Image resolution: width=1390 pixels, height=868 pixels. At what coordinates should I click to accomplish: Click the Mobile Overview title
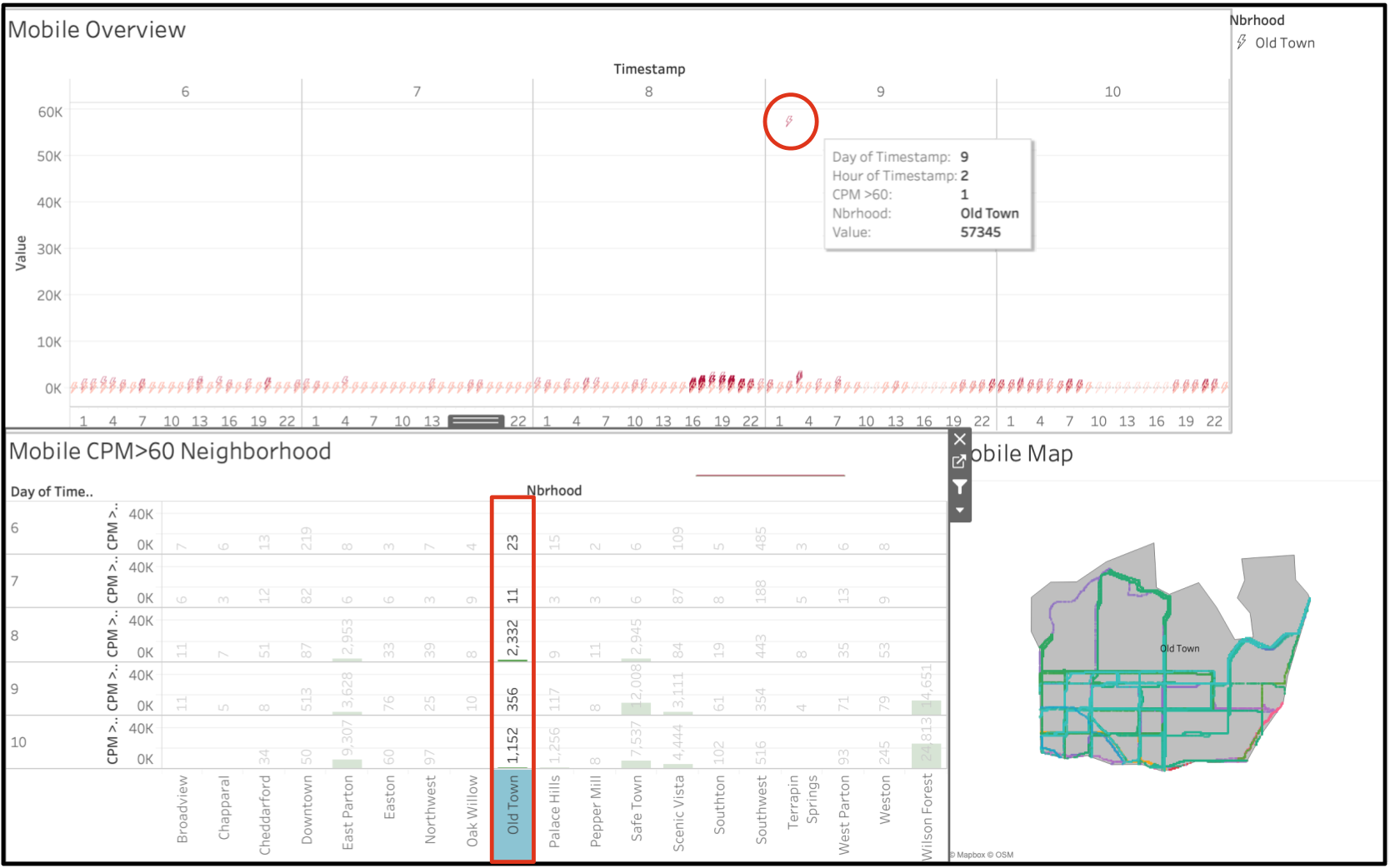(x=97, y=30)
